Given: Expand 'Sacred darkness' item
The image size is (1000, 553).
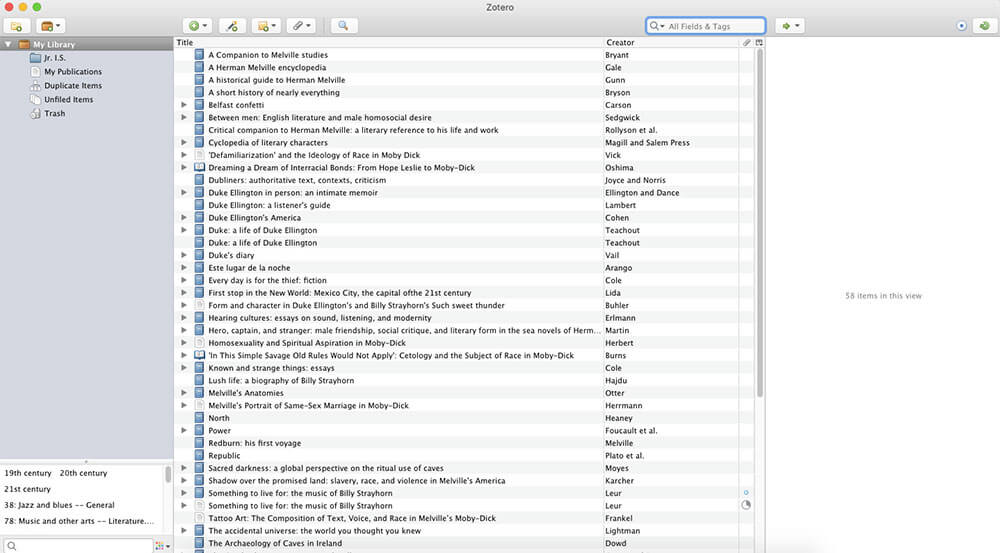Looking at the screenshot, I should point(184,468).
